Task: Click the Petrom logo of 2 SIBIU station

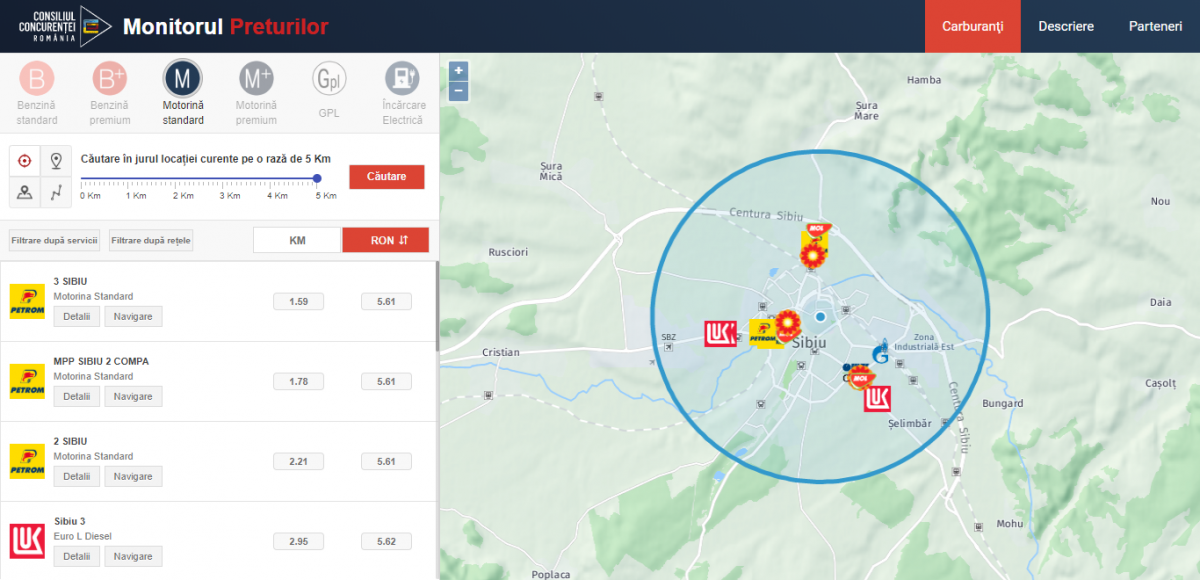Action: click(27, 461)
